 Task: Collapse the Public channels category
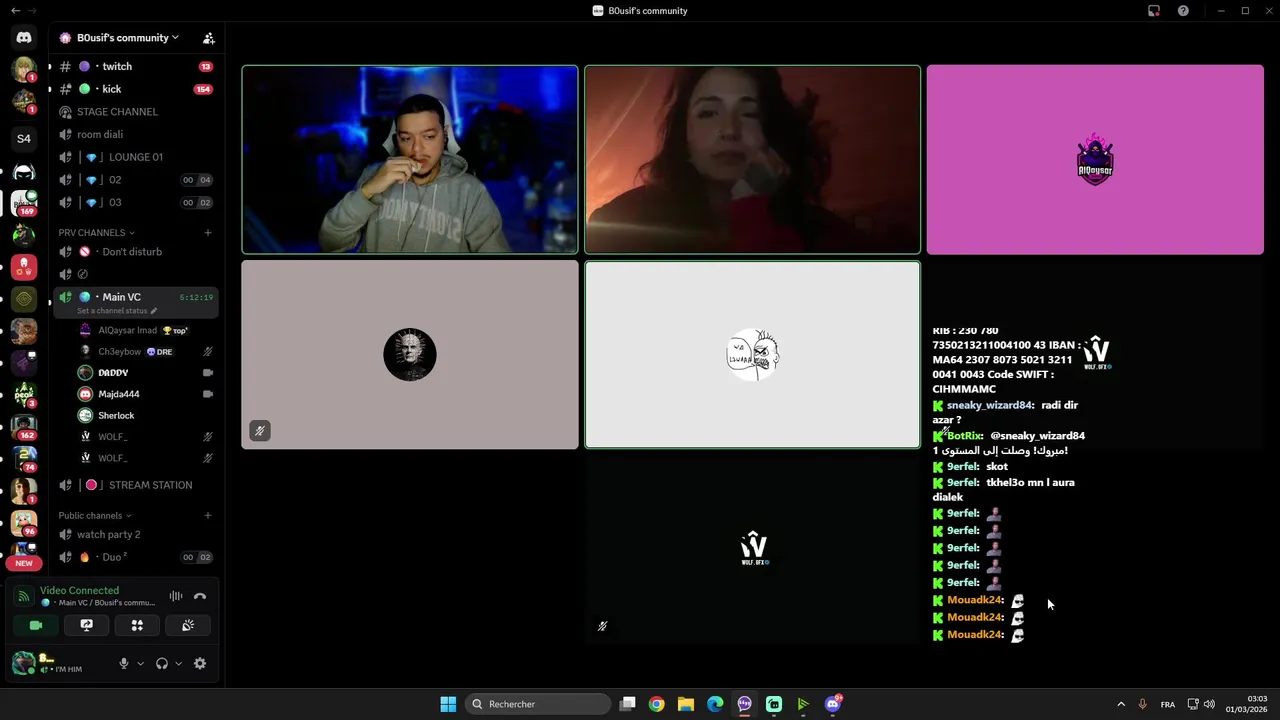95,516
